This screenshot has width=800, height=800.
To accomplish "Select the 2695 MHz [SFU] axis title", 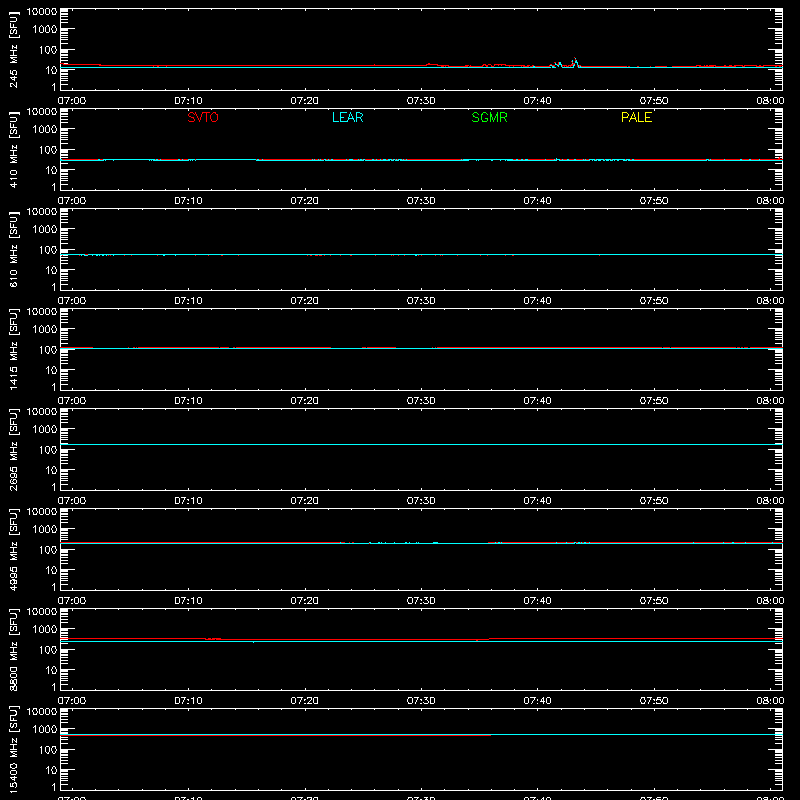I will [13, 449].
